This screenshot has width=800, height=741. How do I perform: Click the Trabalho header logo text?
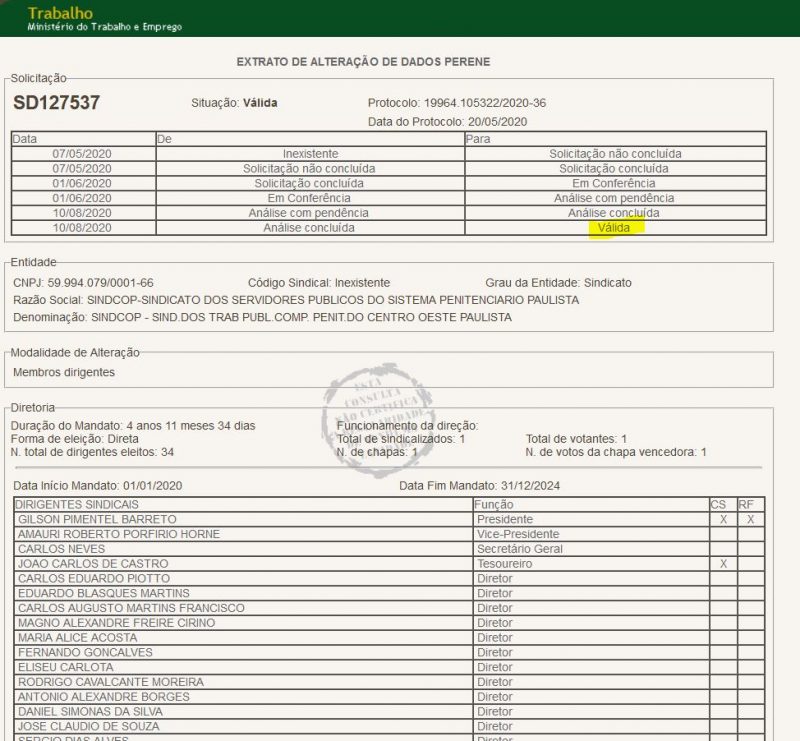(60, 13)
